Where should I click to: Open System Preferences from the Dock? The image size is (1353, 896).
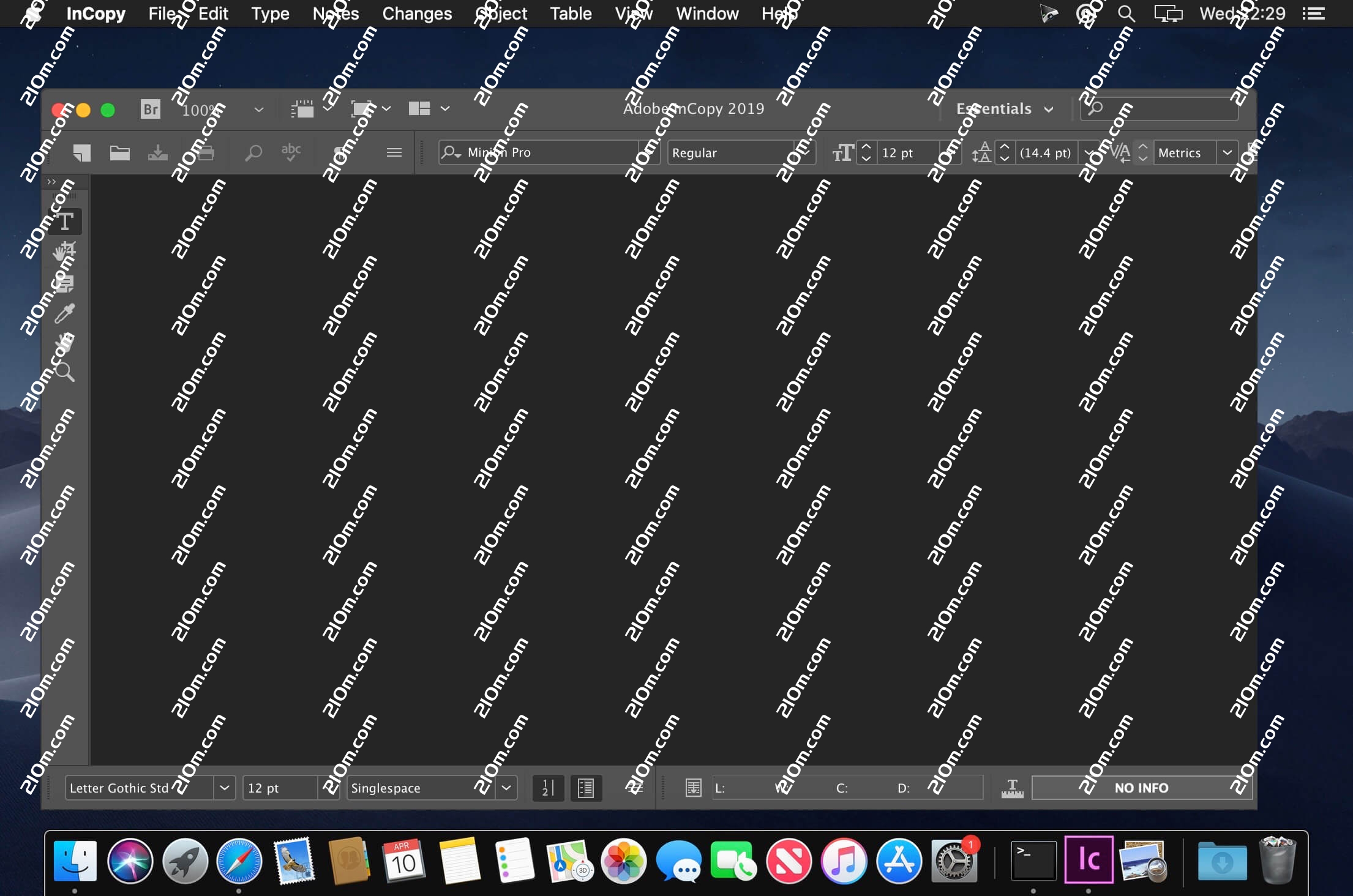954,861
